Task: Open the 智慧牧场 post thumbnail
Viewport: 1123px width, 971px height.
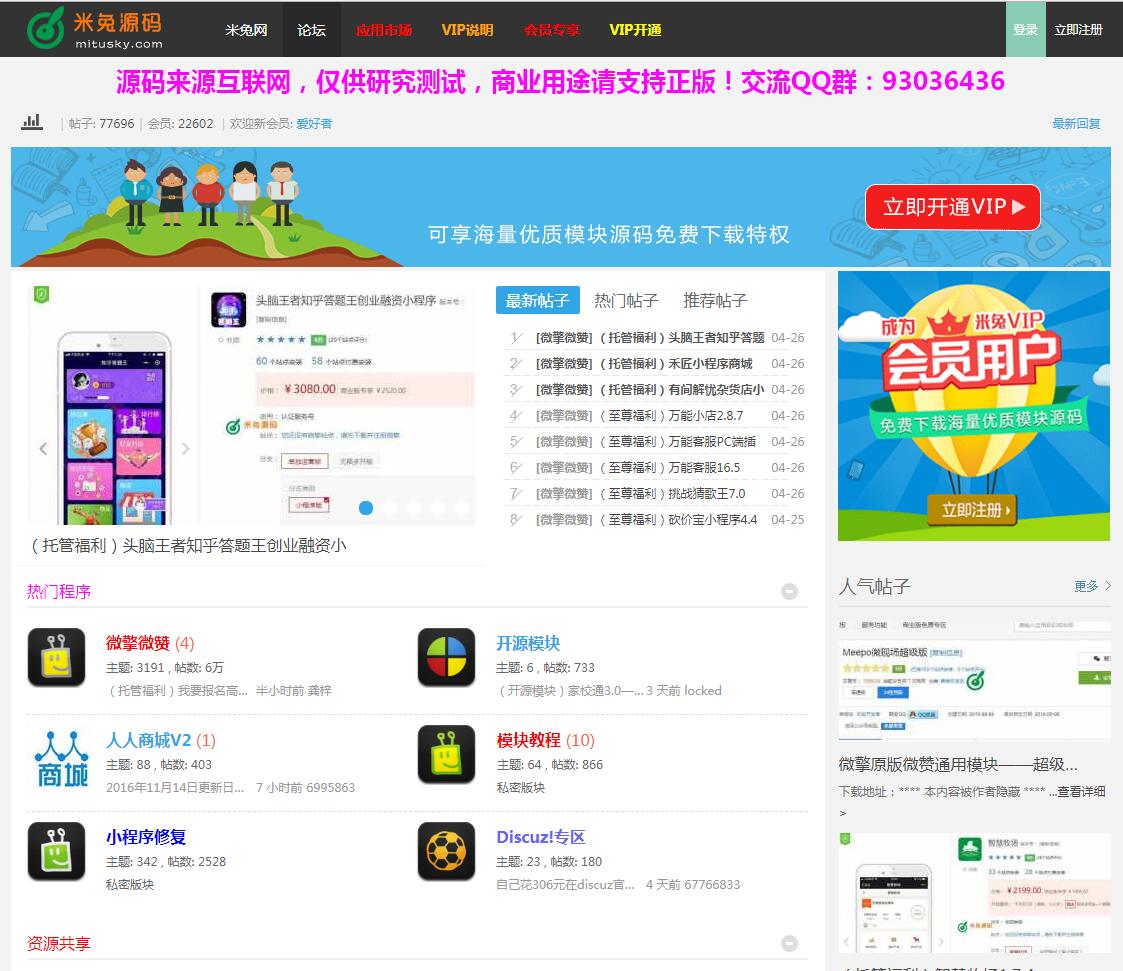Action: pos(975,893)
